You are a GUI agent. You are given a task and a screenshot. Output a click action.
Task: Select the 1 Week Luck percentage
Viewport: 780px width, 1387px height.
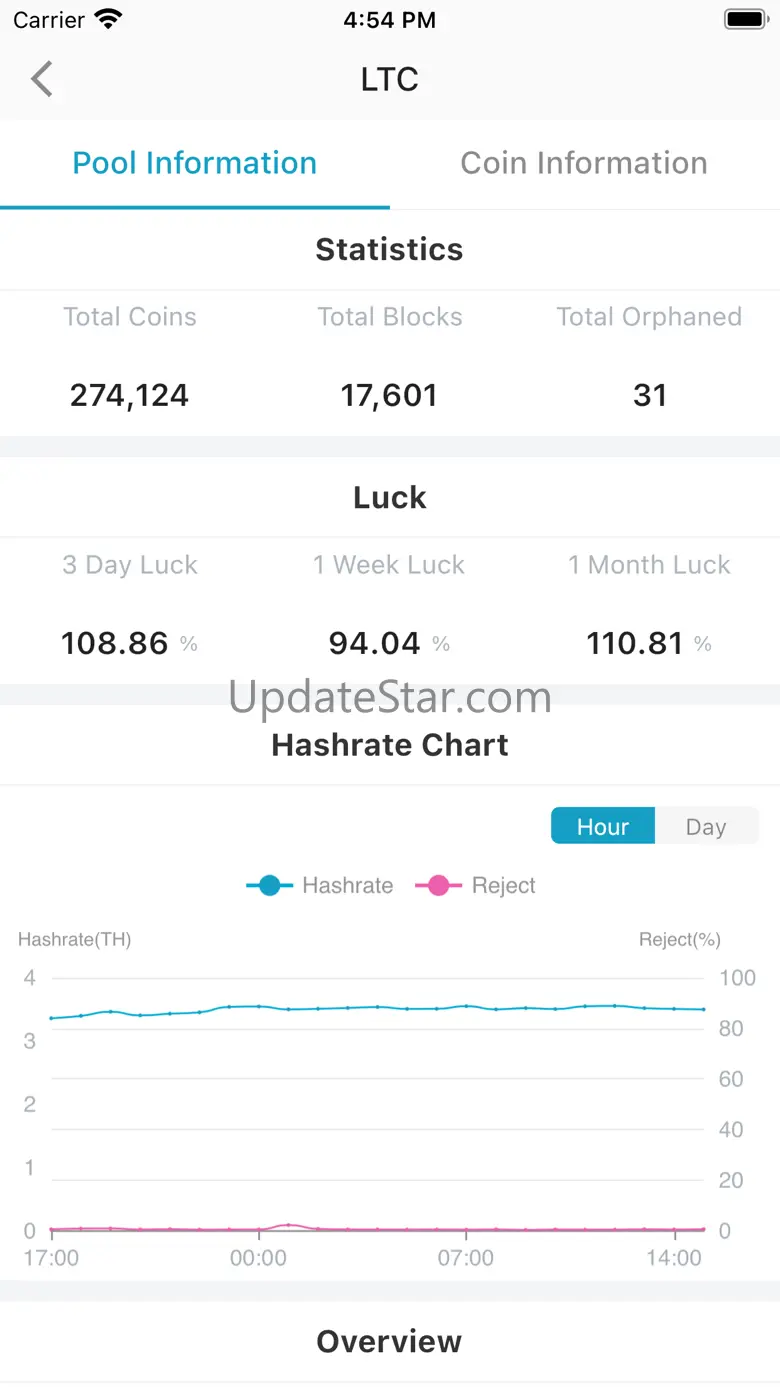375,643
